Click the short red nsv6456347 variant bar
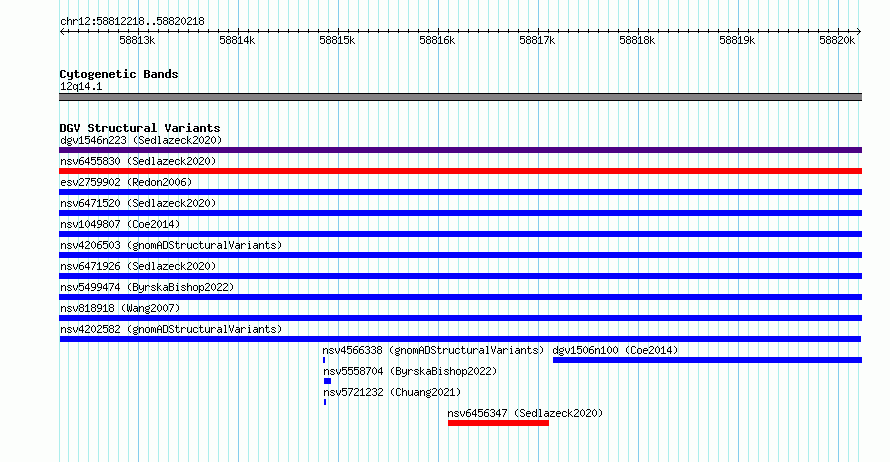This screenshot has height=462, width=890. tap(498, 423)
